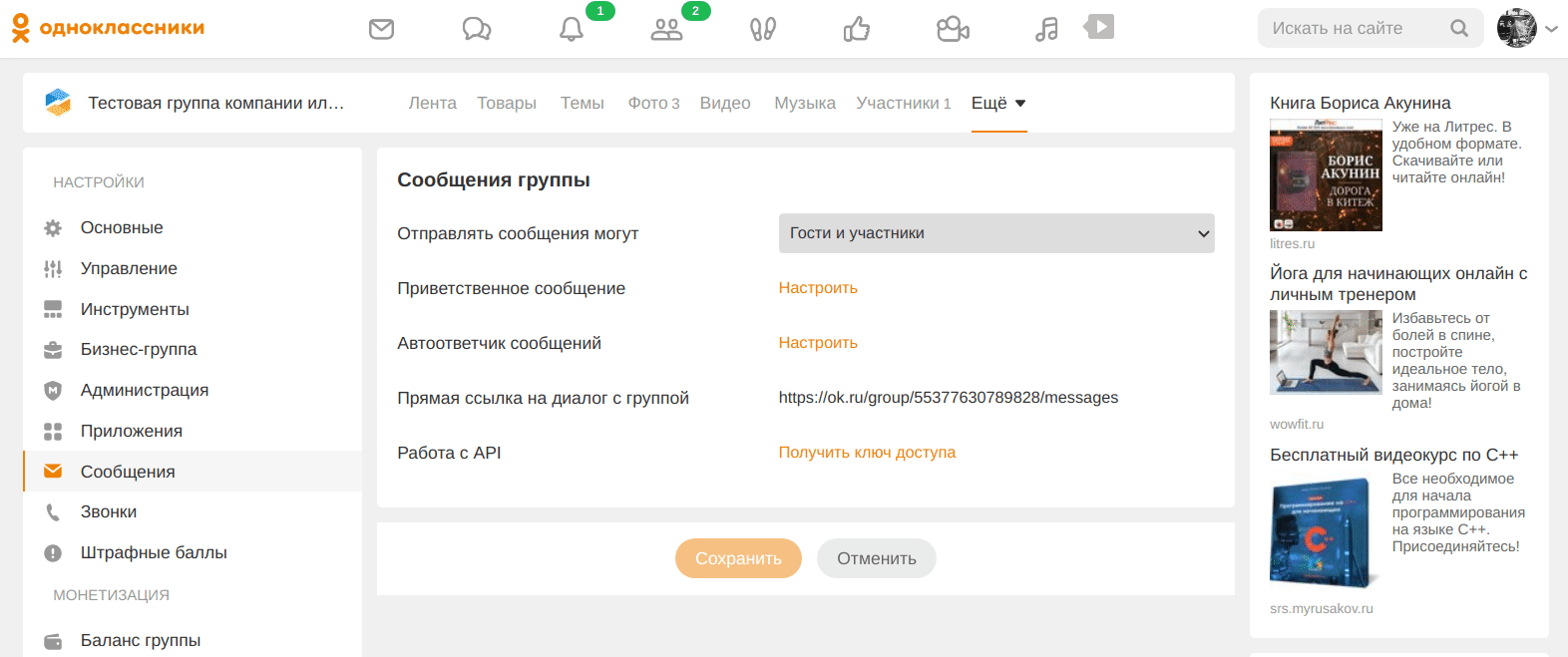Switch to the Участники tab

(x=904, y=103)
